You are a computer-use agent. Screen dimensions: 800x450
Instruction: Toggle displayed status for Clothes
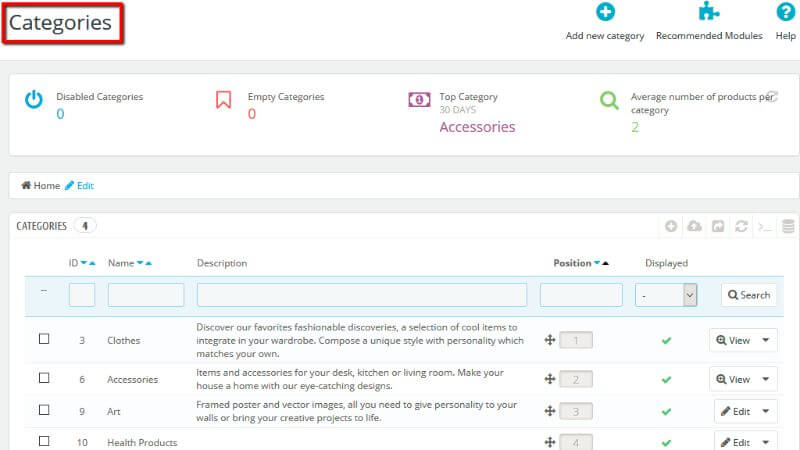point(666,340)
